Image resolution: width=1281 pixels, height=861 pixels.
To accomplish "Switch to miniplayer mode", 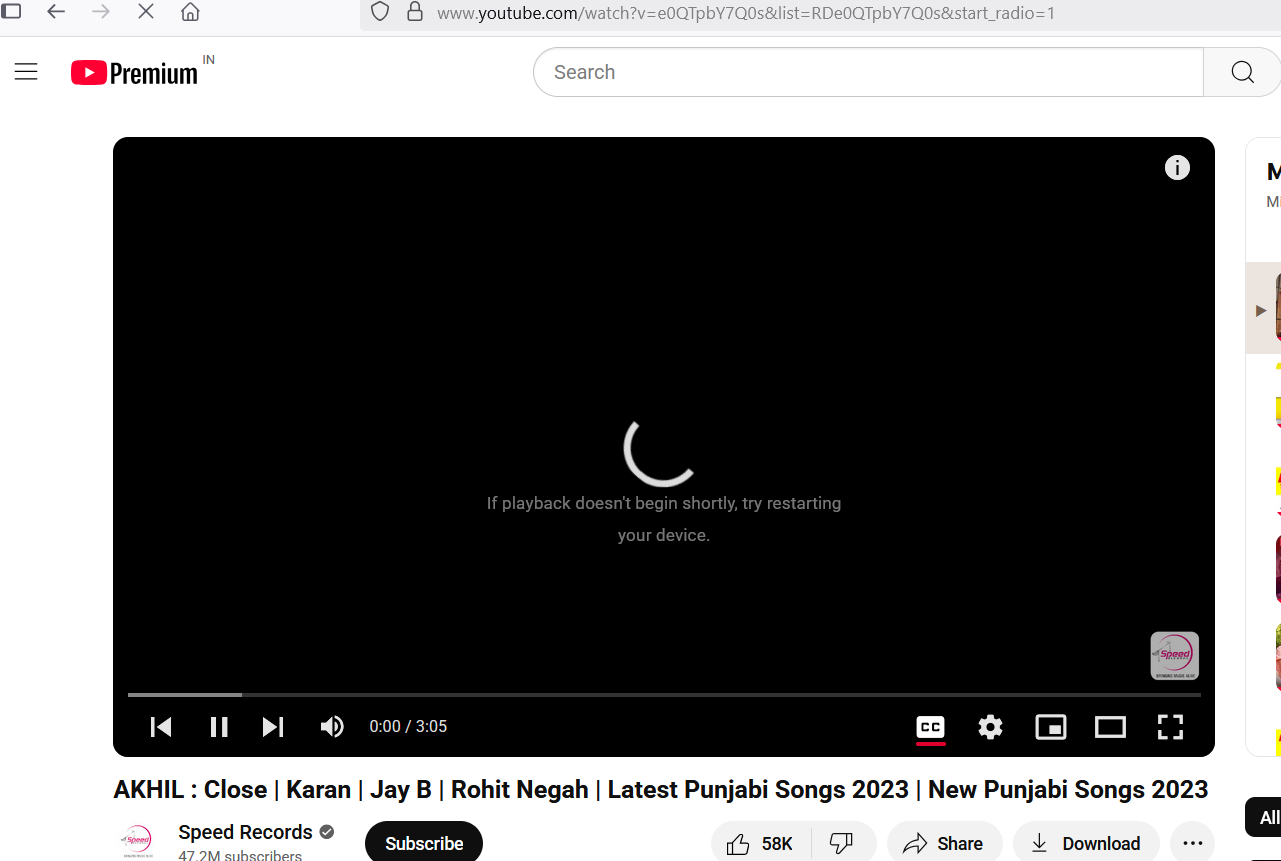I will pyautogui.click(x=1050, y=727).
